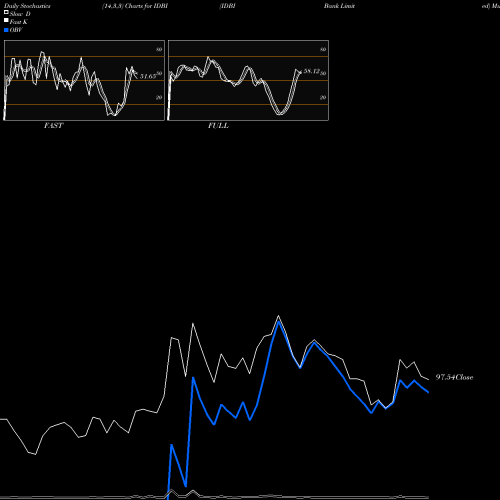Click the Fast K legend label
The height and width of the screenshot is (500, 500).
19,22
